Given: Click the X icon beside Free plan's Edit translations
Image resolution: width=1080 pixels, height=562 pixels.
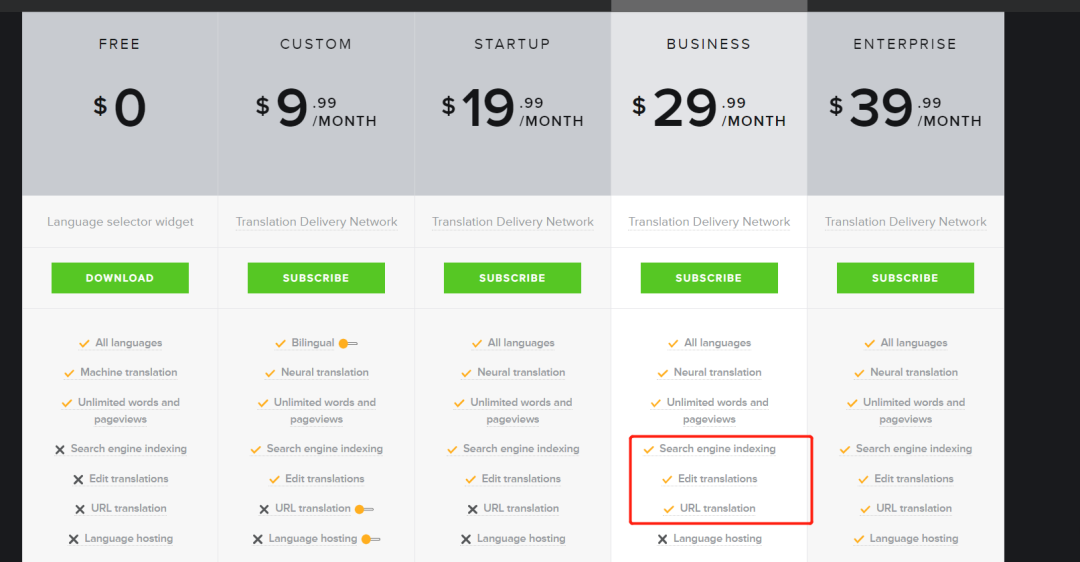Looking at the screenshot, I should pyautogui.click(x=78, y=480).
